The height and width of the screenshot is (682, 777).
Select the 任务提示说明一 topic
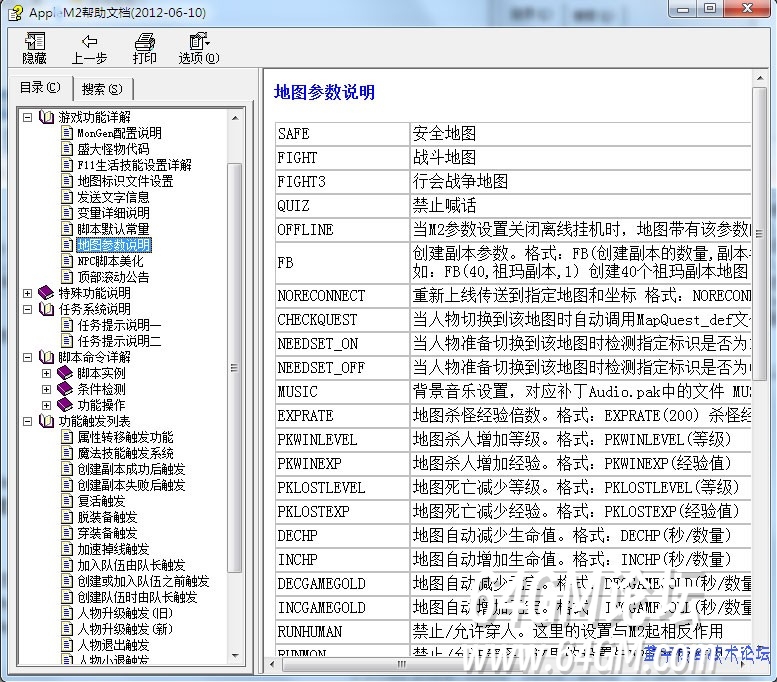point(118,325)
